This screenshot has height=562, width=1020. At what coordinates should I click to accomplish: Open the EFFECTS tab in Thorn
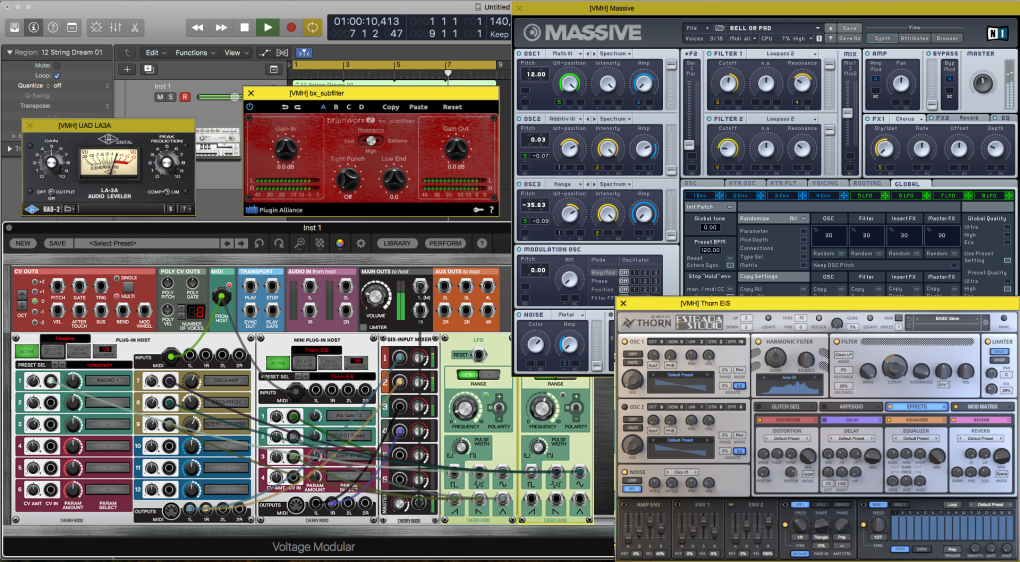point(917,407)
